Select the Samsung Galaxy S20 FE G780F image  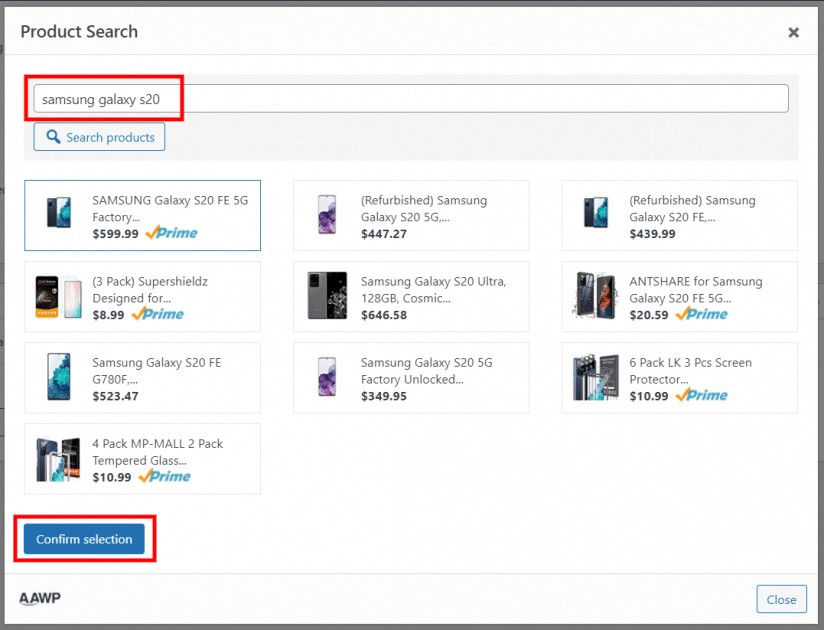click(x=58, y=377)
